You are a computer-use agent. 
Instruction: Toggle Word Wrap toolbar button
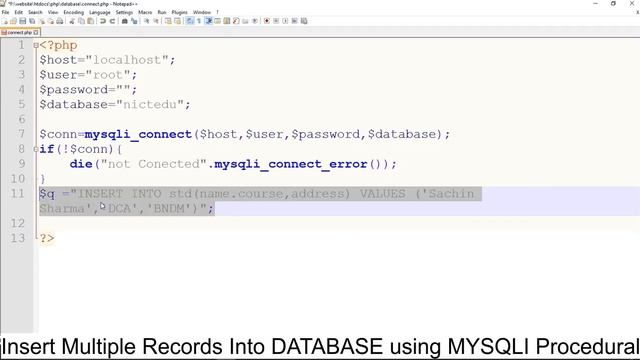click(x=189, y=21)
